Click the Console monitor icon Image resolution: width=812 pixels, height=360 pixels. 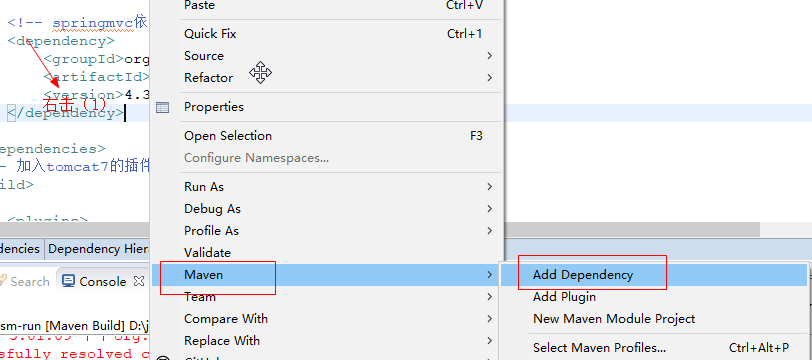coord(68,281)
